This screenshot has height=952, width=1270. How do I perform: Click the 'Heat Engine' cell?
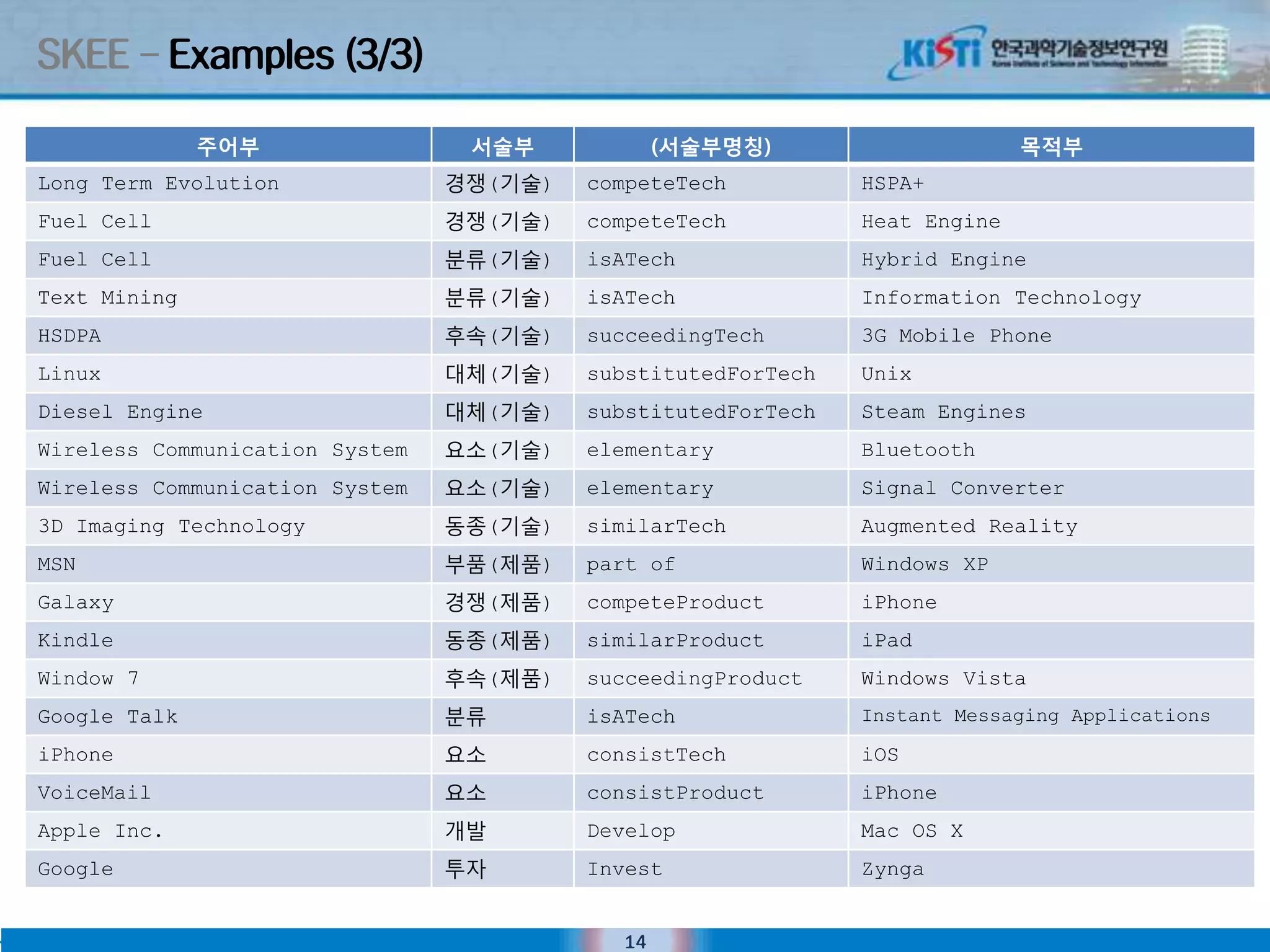1051,222
